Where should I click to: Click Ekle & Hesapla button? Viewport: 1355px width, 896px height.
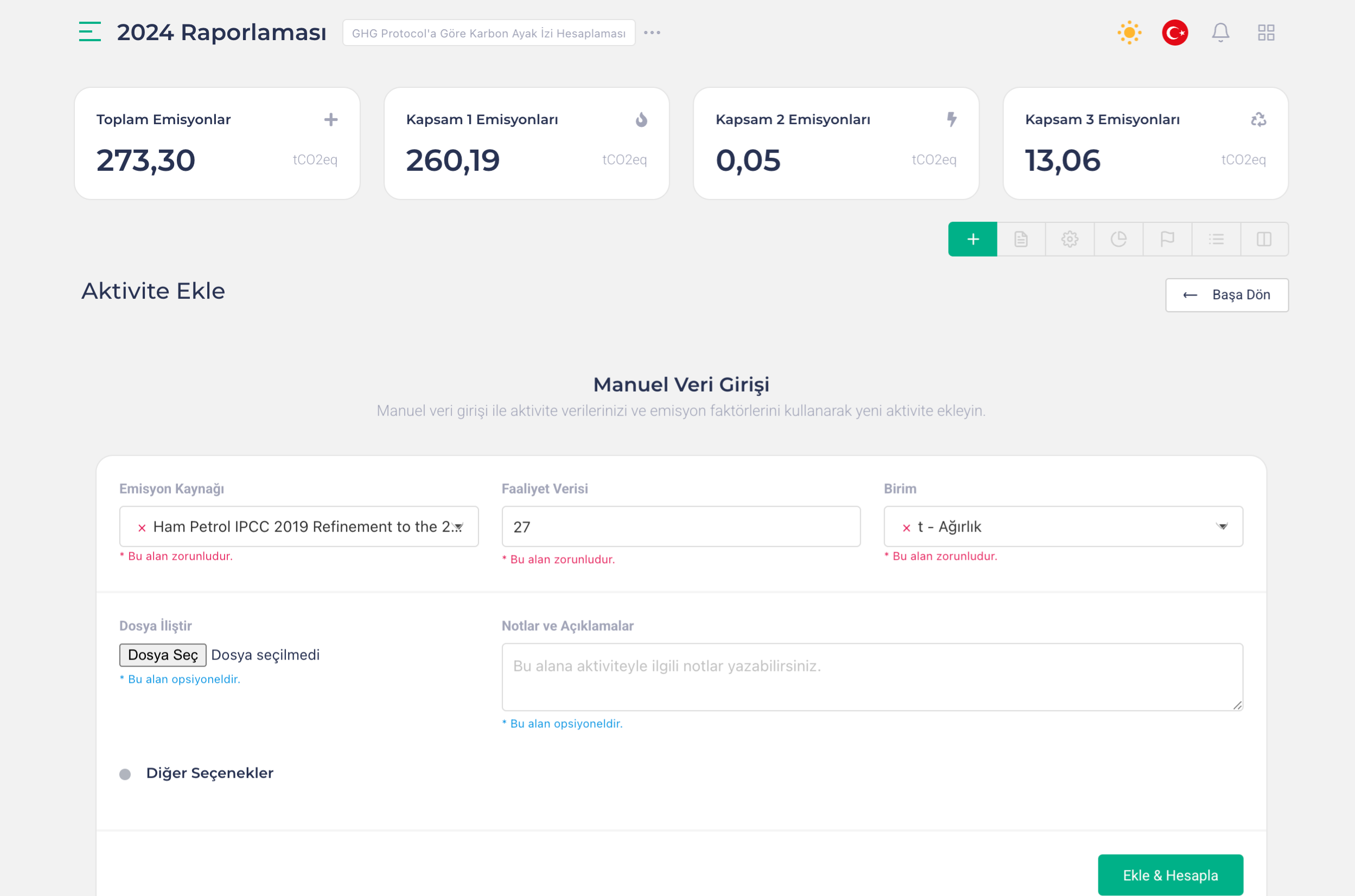coord(1170,875)
